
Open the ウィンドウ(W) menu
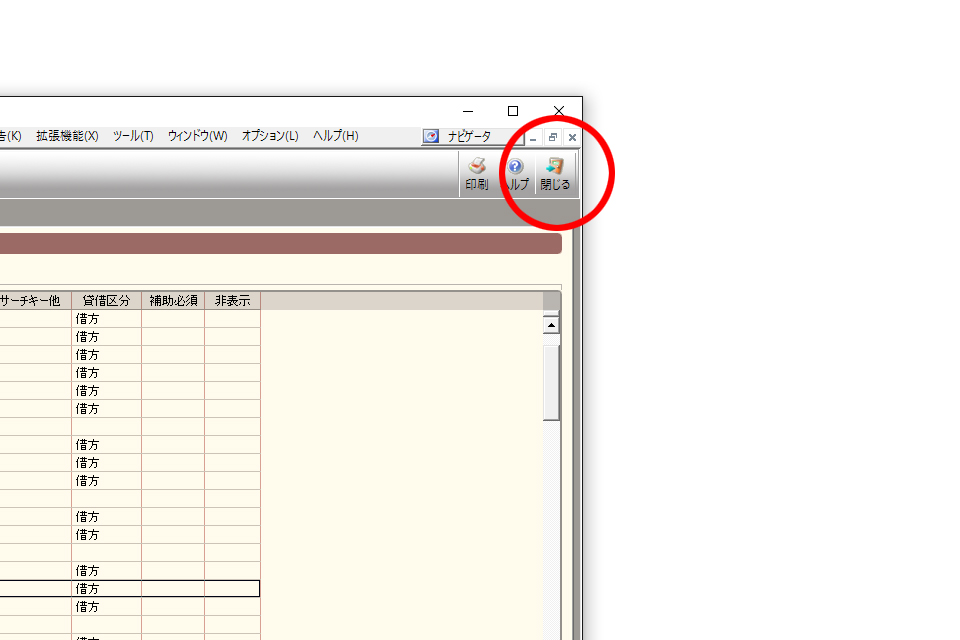[198, 136]
